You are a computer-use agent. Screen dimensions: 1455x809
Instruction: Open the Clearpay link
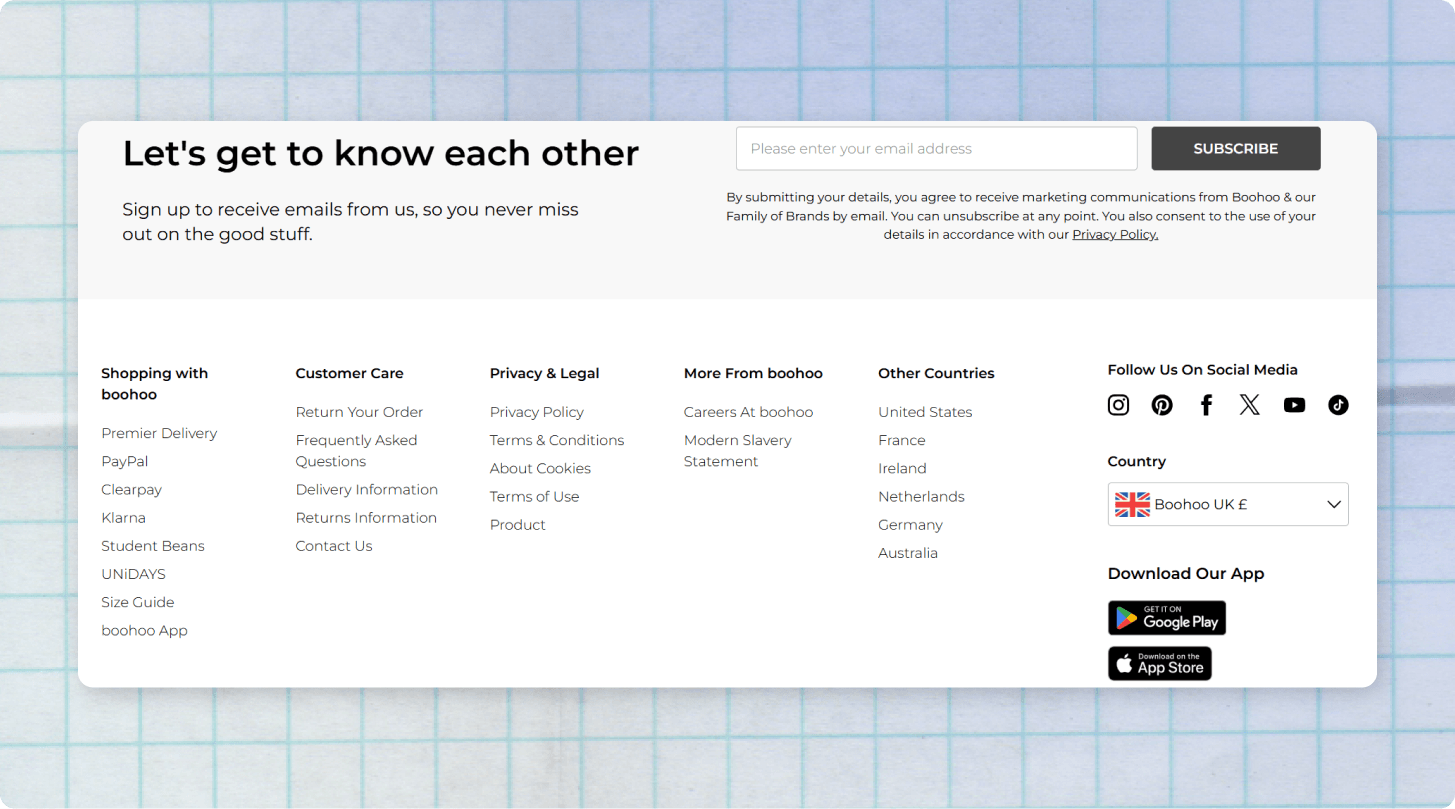click(131, 489)
